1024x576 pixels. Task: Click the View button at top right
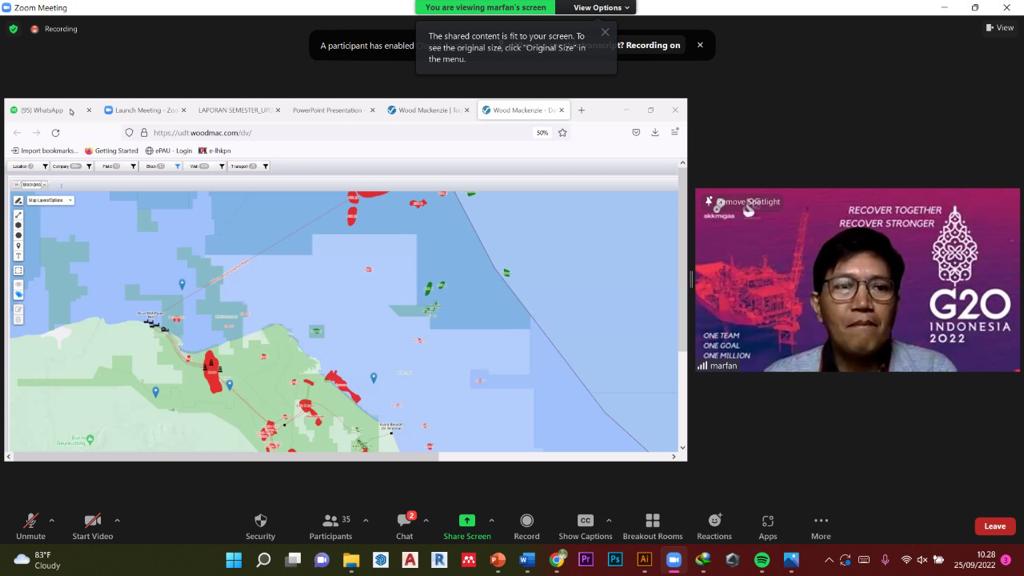[x=1000, y=28]
